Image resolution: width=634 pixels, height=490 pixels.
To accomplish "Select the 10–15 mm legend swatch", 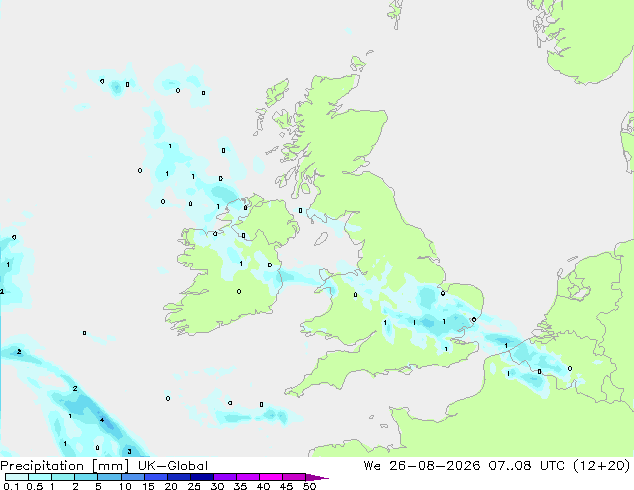I will click(x=133, y=477).
